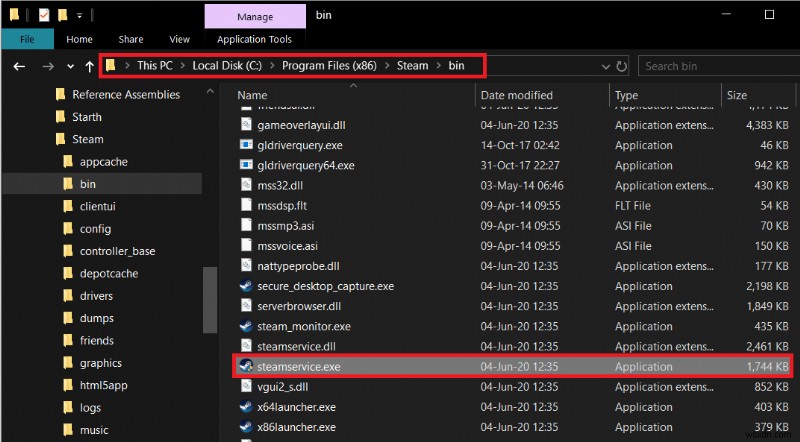The height and width of the screenshot is (442, 800).
Task: Click the Search bin field
Action: pyautogui.click(x=718, y=66)
